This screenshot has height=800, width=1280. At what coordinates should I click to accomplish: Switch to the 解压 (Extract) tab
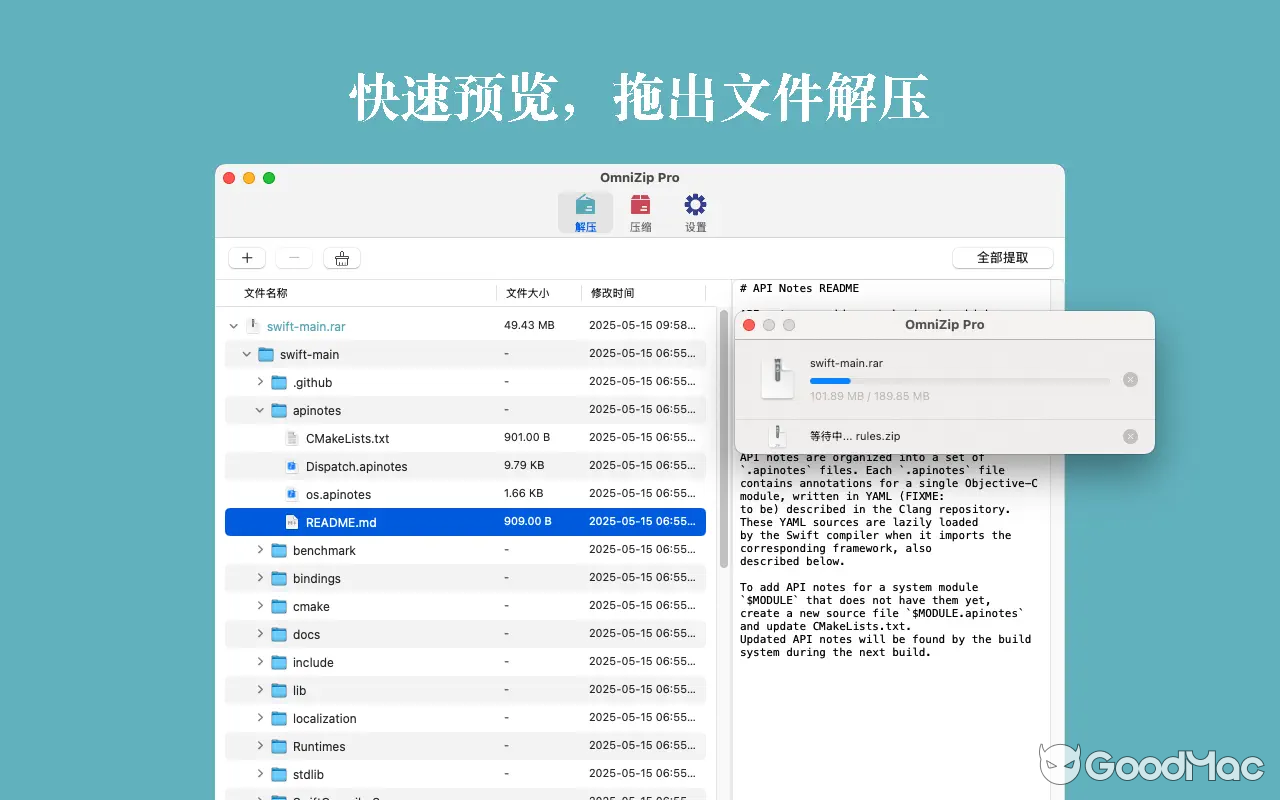tap(585, 210)
